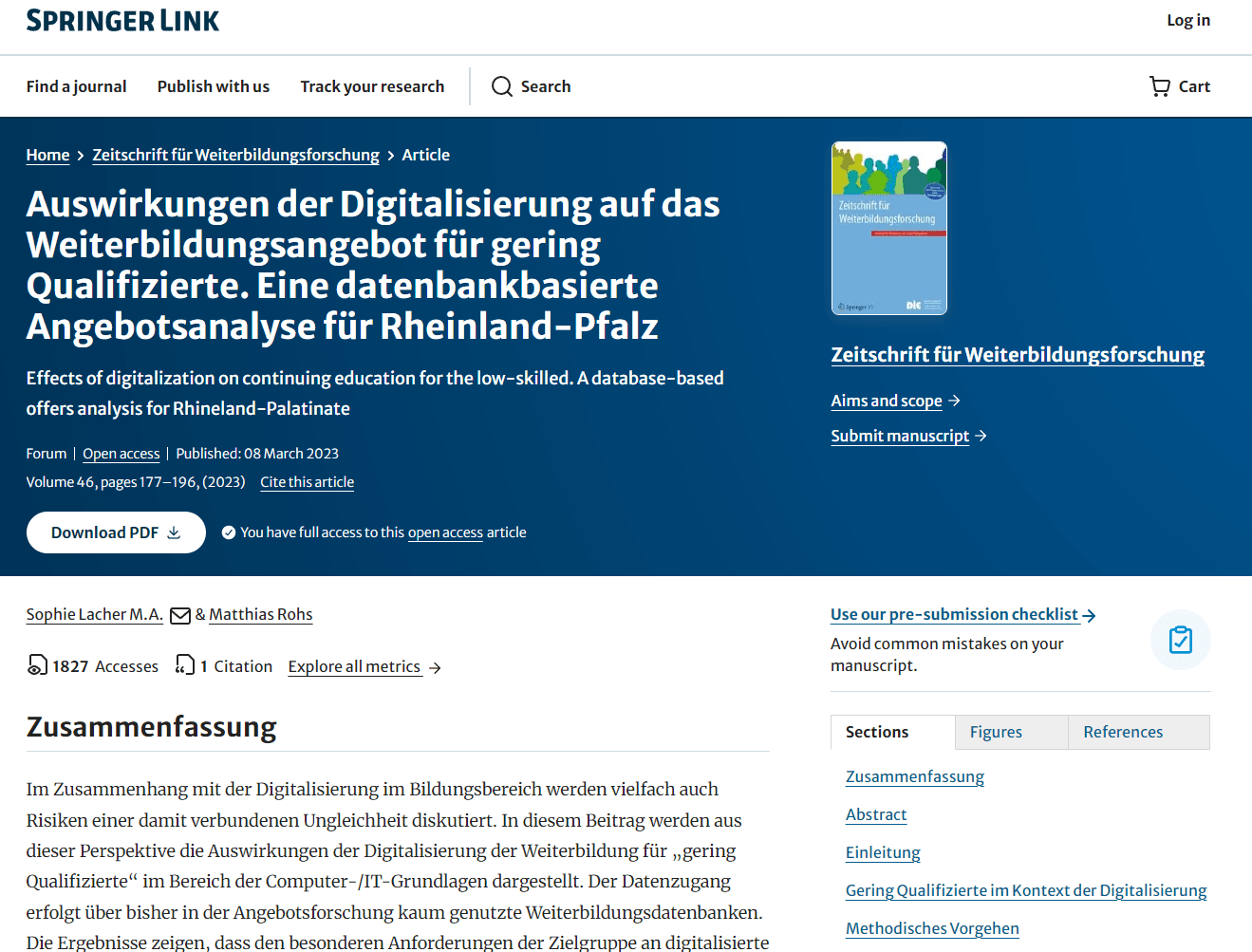Click Log in at top right
Viewport: 1252px width, 952px height.
coord(1187,20)
